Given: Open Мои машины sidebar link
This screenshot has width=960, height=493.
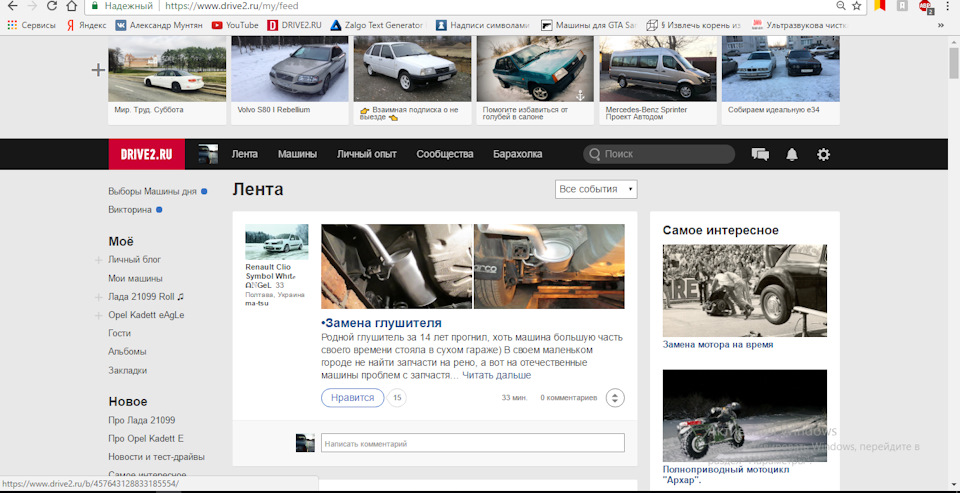Looking at the screenshot, I should point(135,278).
